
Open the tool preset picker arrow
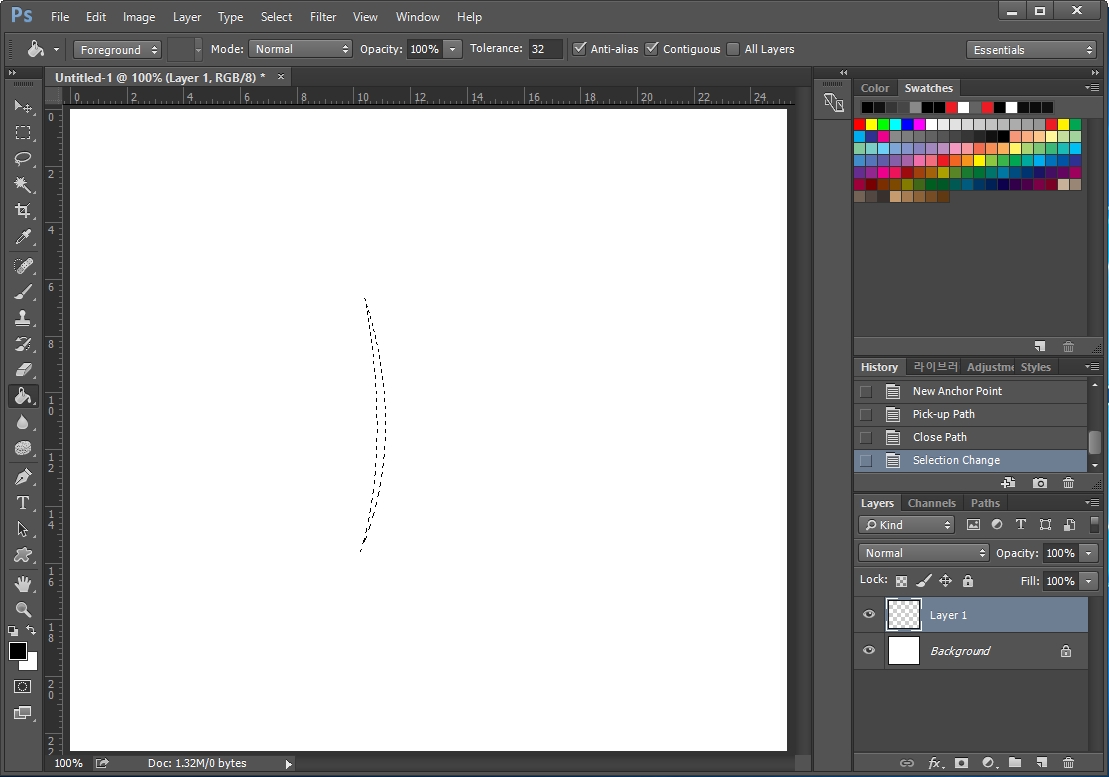57,49
